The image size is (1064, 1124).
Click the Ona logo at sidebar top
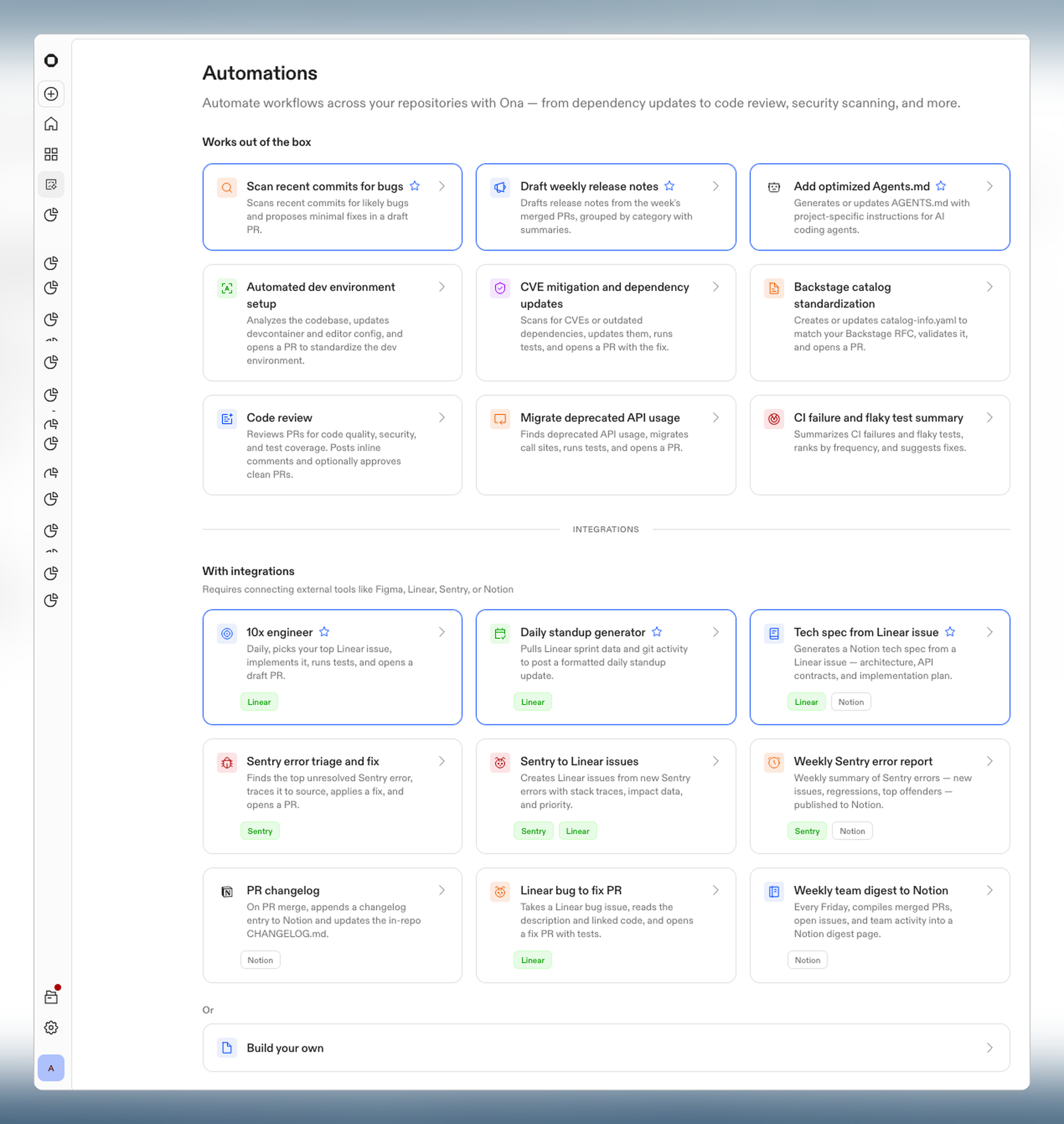pyautogui.click(x=51, y=60)
